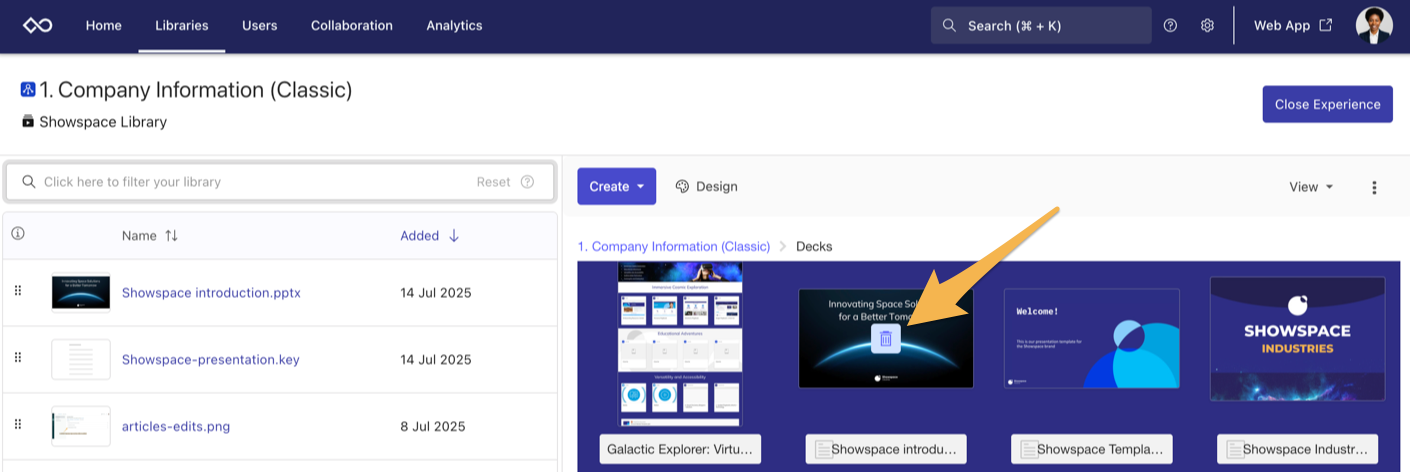
Task: Open the help question mark icon
Action: (1170, 26)
